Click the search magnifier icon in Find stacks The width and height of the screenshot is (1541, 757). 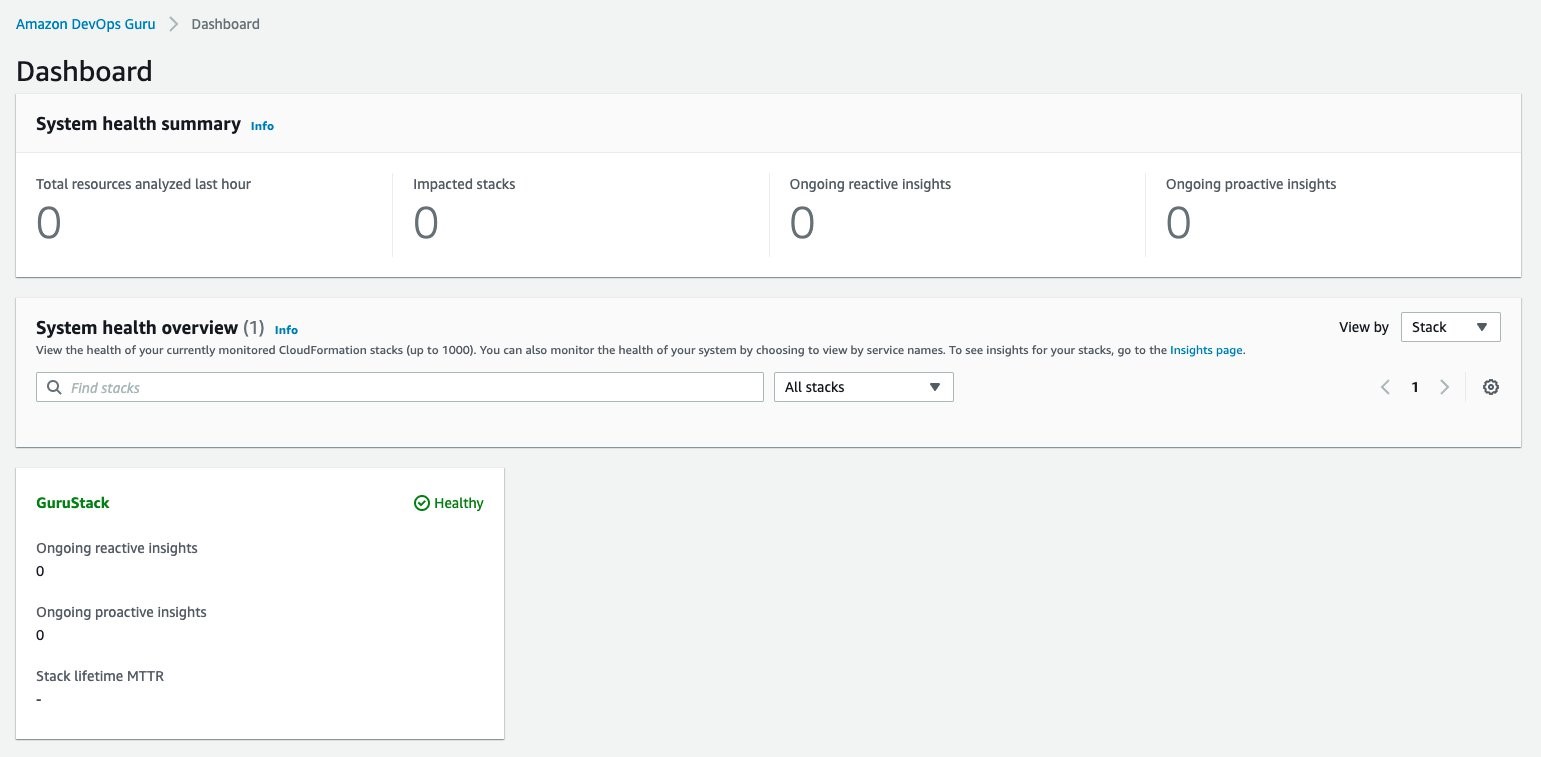[x=54, y=387]
